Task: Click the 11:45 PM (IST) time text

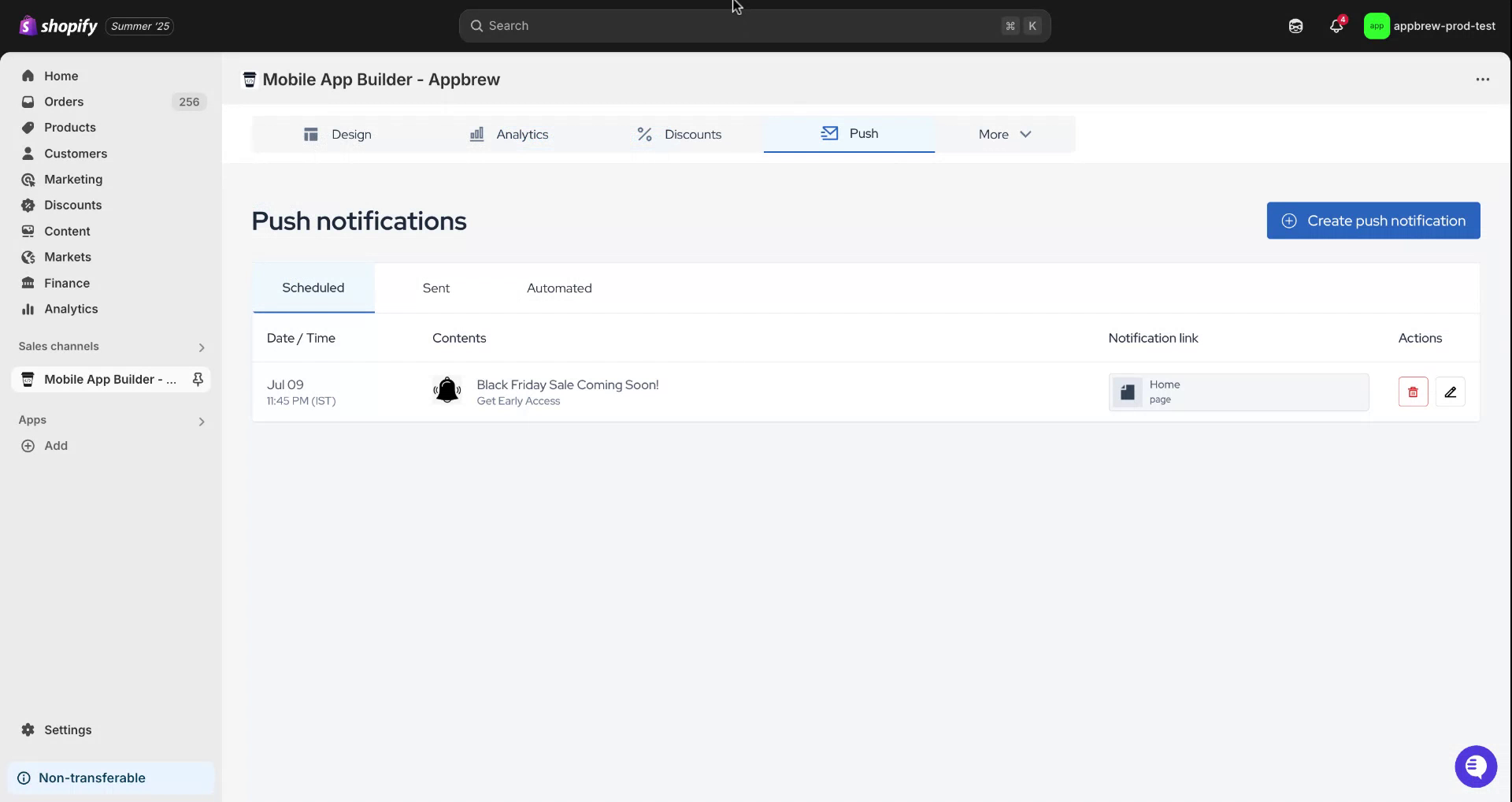Action: (302, 401)
